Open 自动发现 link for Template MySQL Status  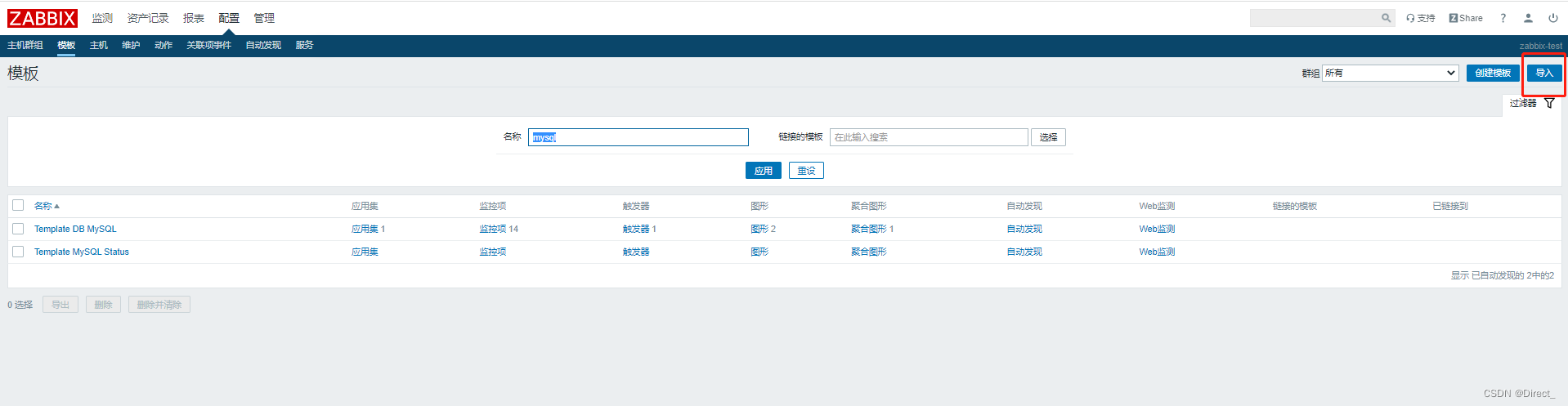1024,252
